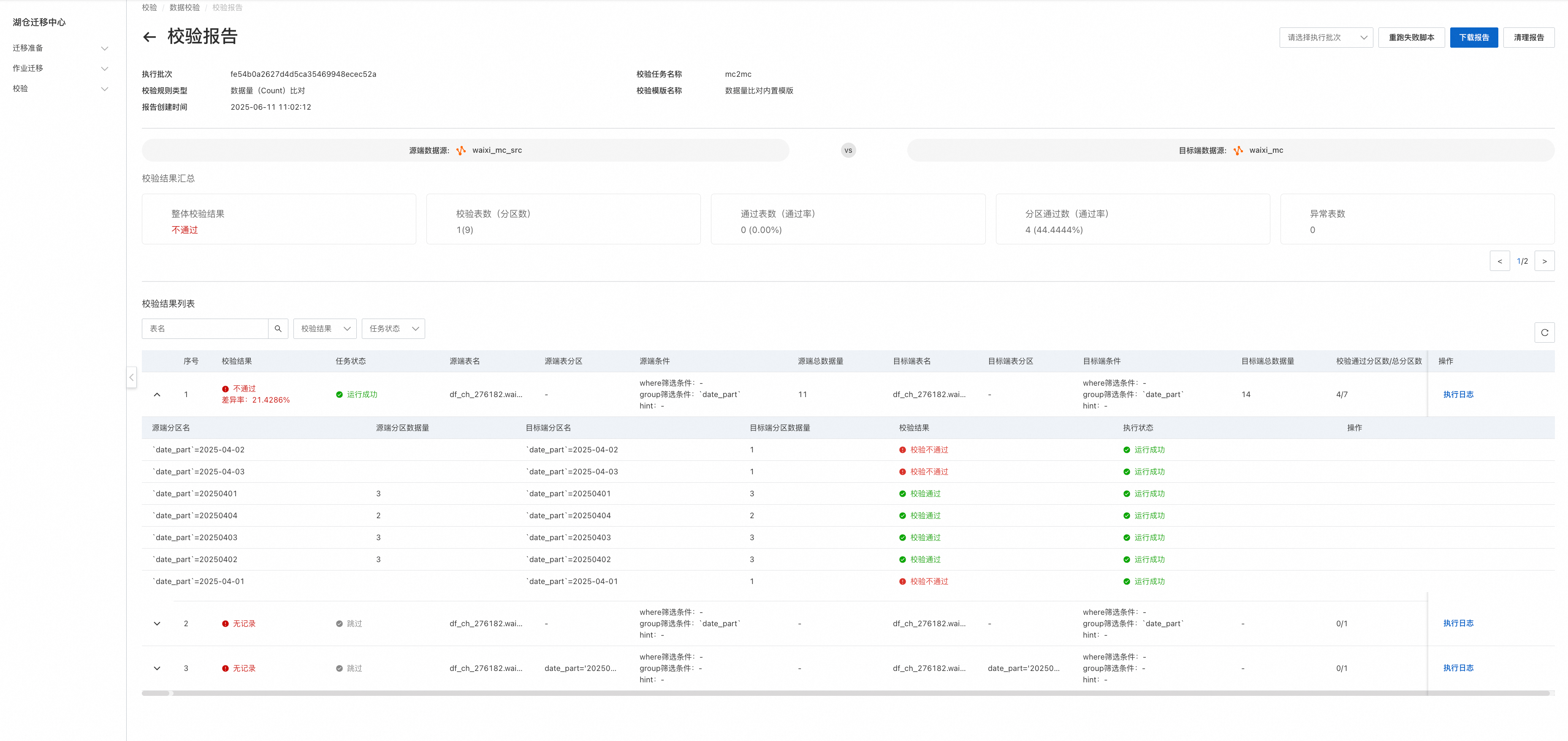Click 校验通过 icon for date_part=20250401
Screen dimensions: 1568x741
[903, 494]
